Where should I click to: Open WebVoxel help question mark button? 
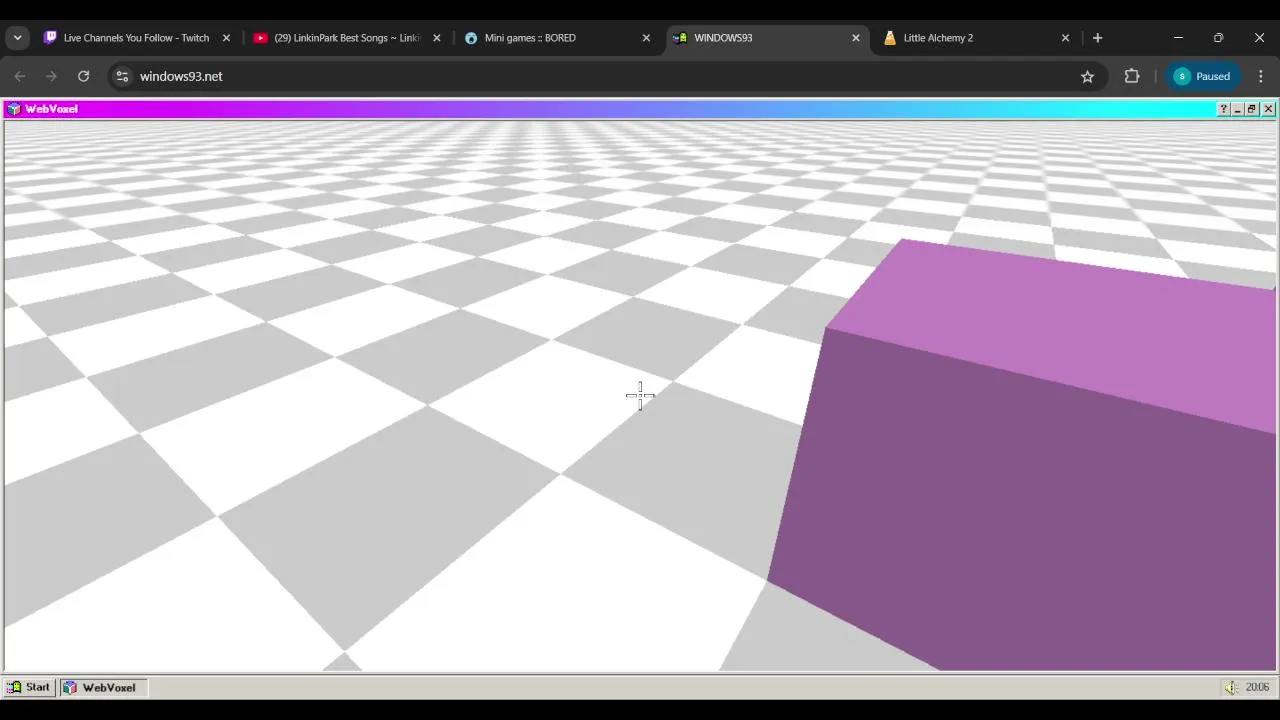1223,109
